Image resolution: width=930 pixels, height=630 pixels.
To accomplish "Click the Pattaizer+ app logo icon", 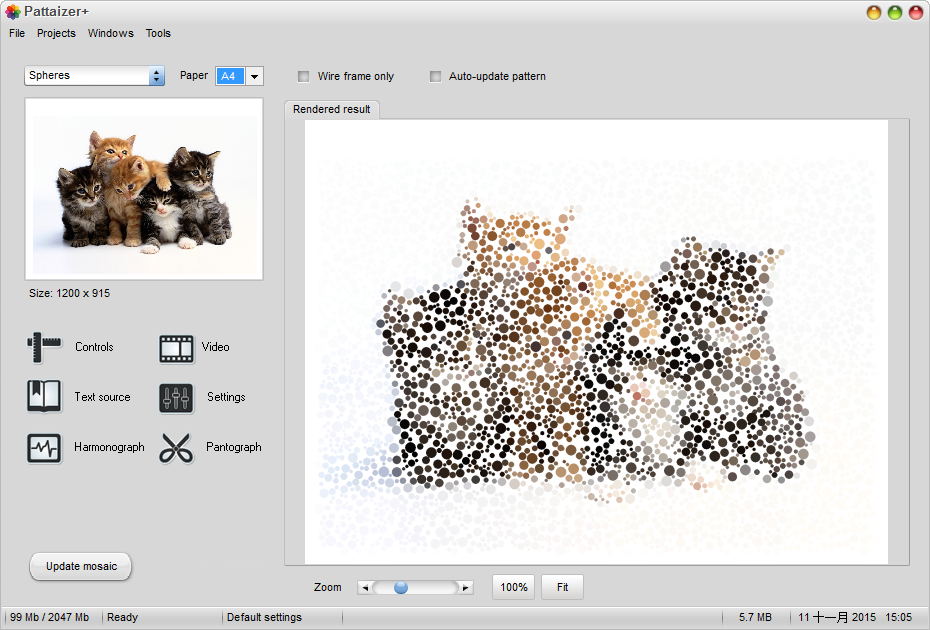I will [x=12, y=12].
